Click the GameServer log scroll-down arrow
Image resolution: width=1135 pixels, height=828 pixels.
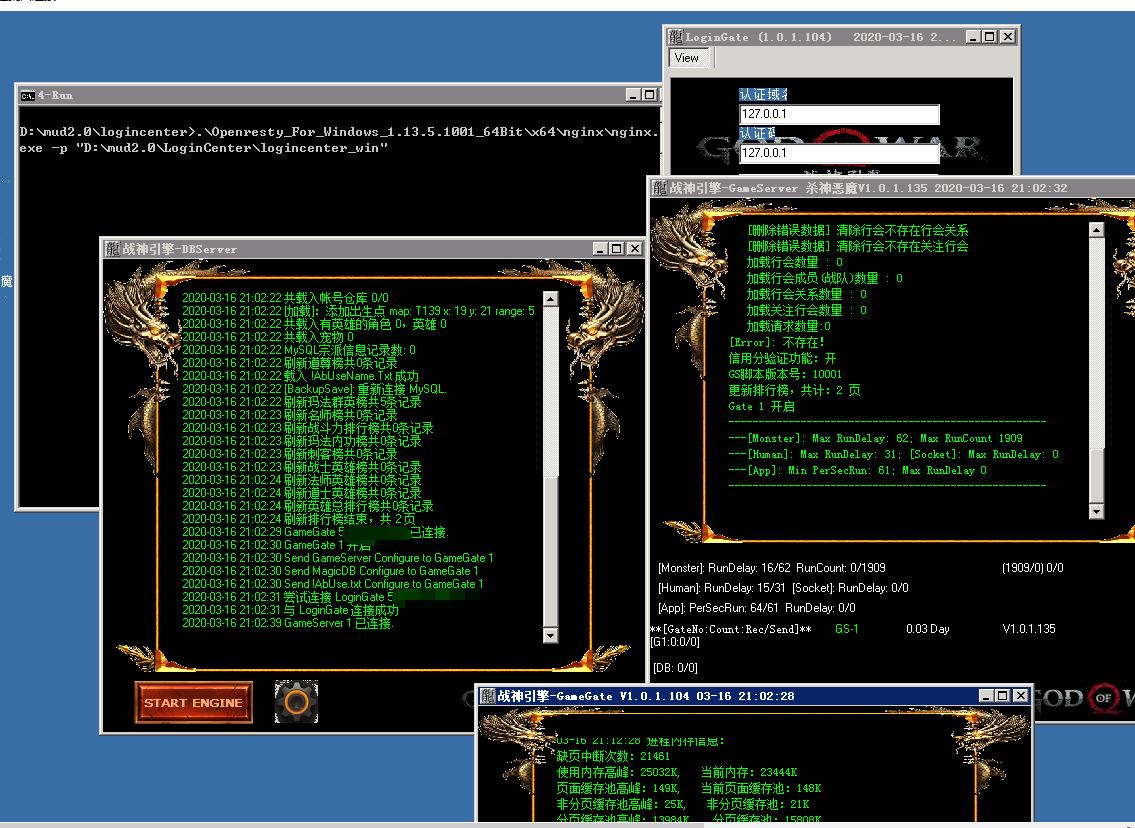1096,512
